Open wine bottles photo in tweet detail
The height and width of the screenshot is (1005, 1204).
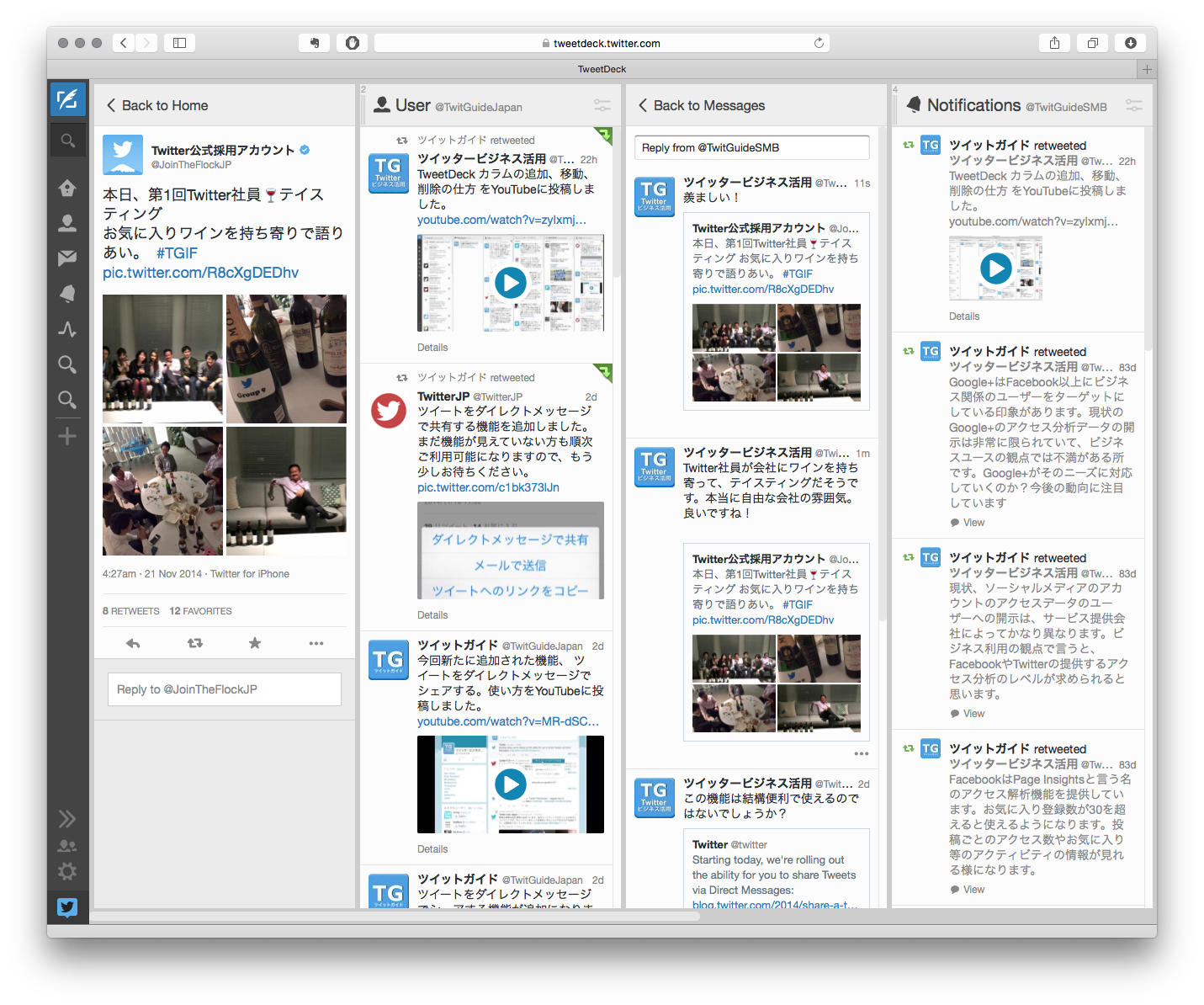pyautogui.click(x=286, y=359)
